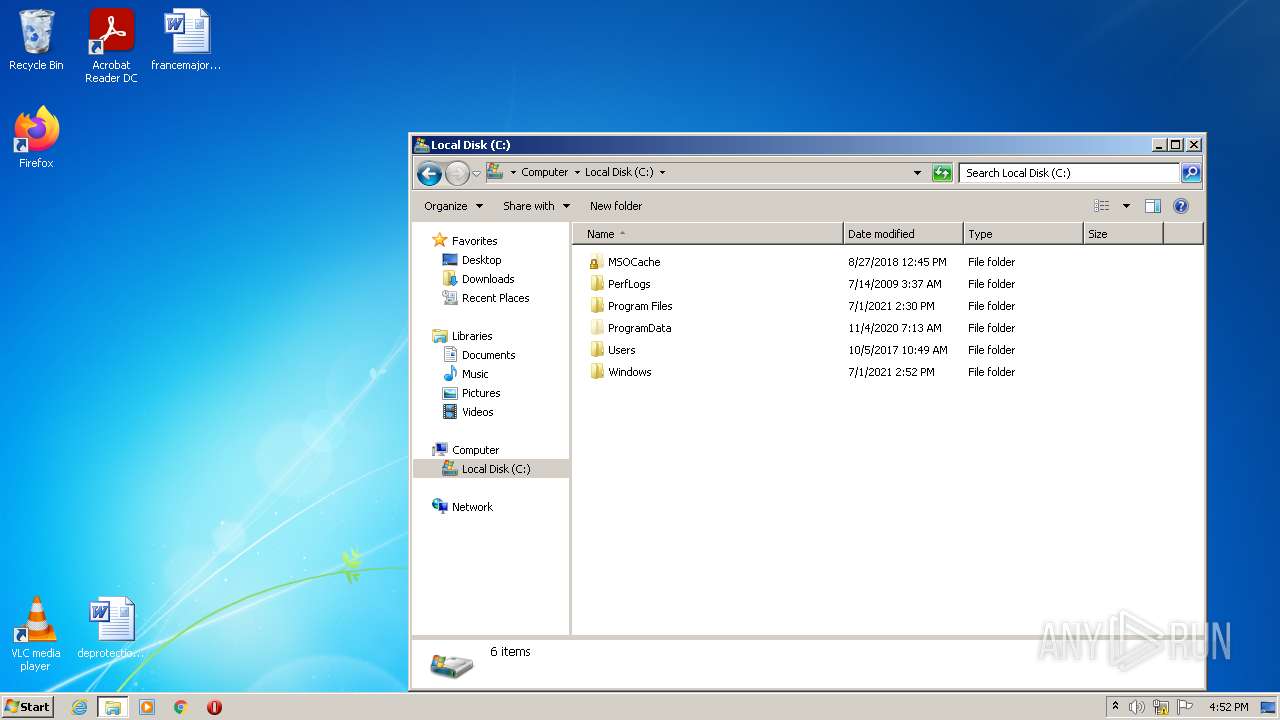Open the network tray icon
1280x720 pixels.
tap(1161, 707)
